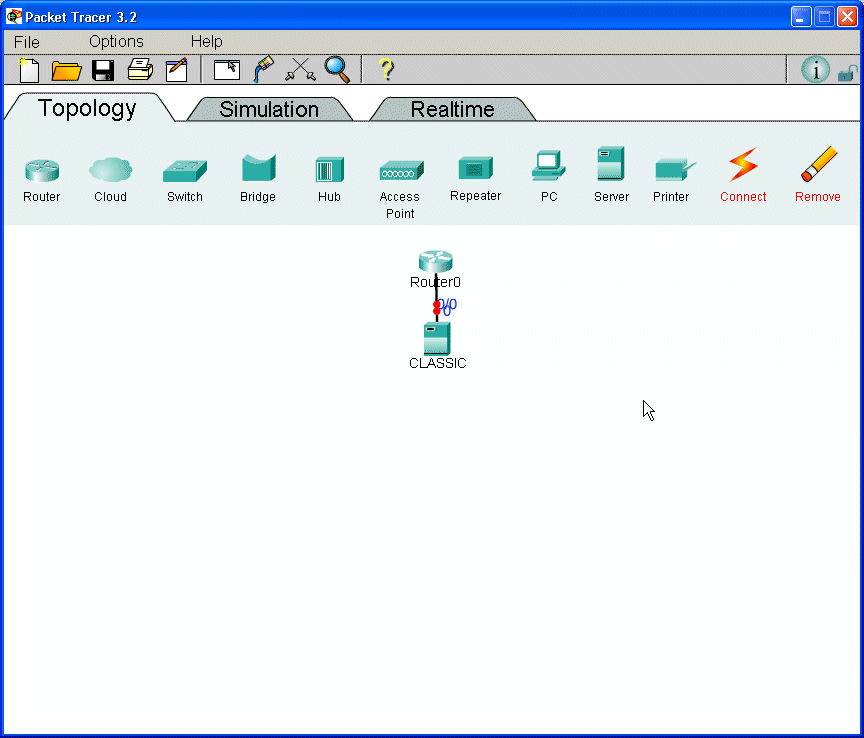Viewport: 864px width, 738px height.
Task: Select the Printer device icon
Action: tap(674, 170)
